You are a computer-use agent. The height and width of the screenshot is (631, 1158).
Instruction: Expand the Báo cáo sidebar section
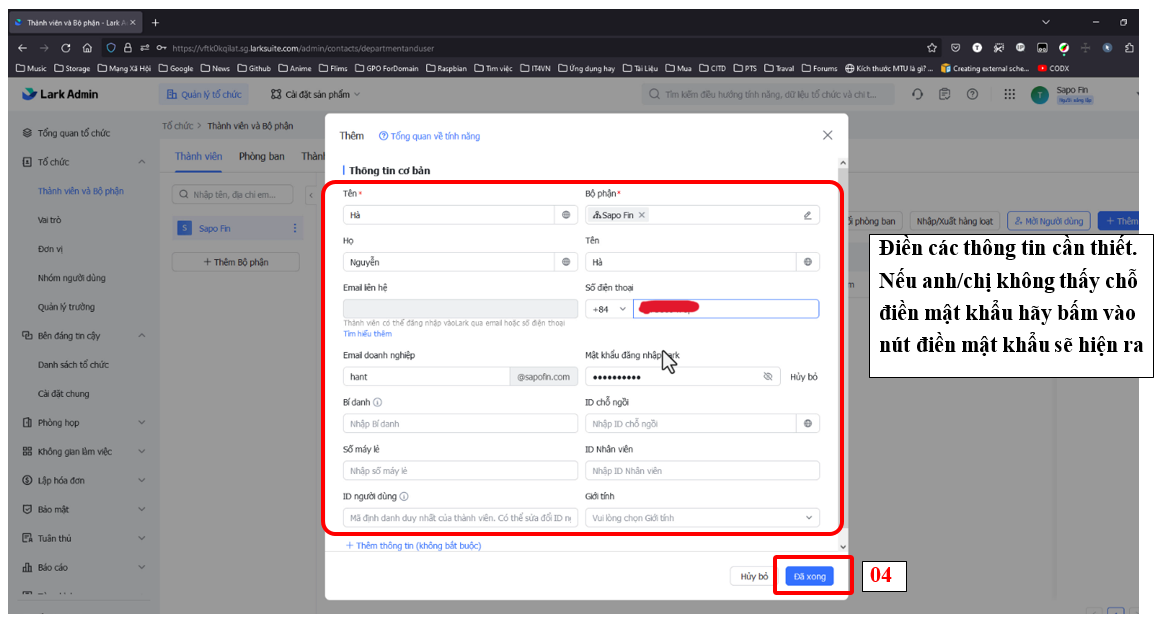pos(142,568)
